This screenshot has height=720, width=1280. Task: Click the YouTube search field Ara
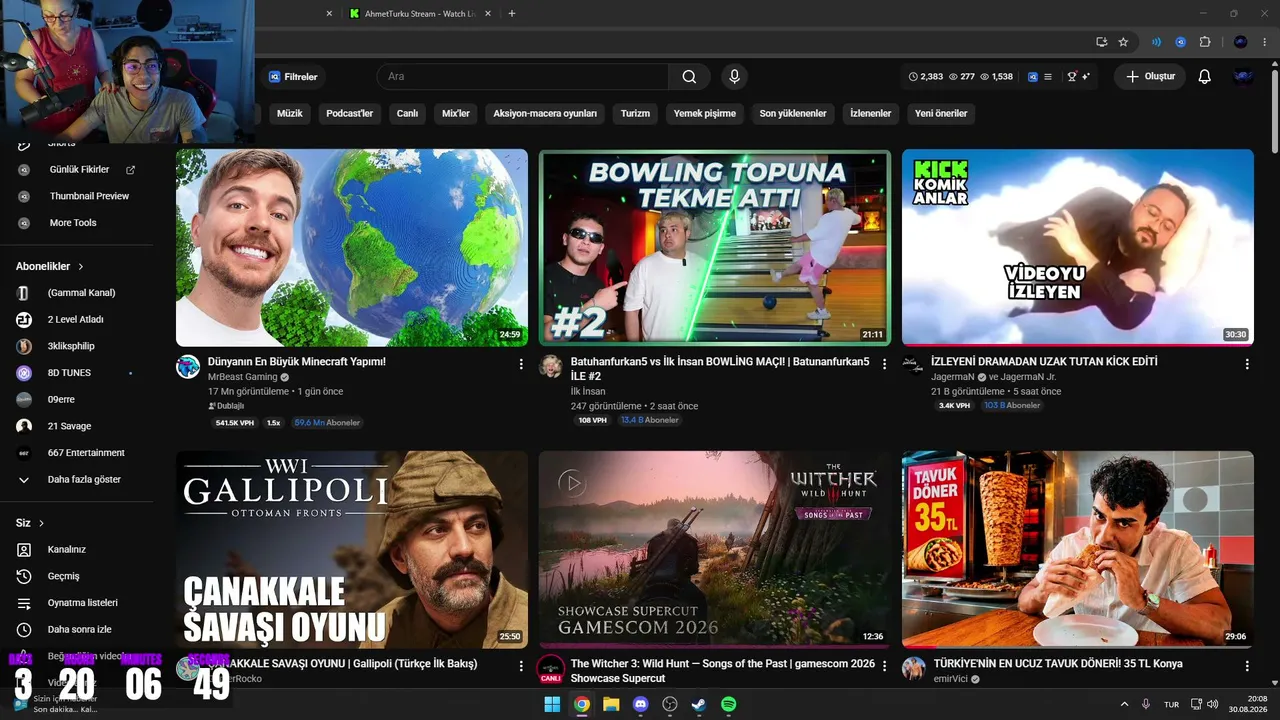522,77
